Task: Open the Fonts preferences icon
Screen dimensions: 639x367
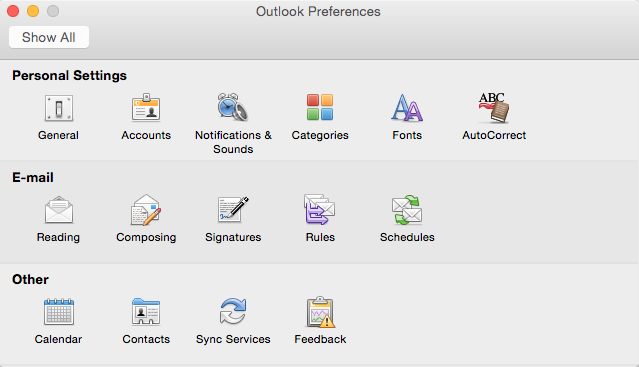Action: [407, 108]
